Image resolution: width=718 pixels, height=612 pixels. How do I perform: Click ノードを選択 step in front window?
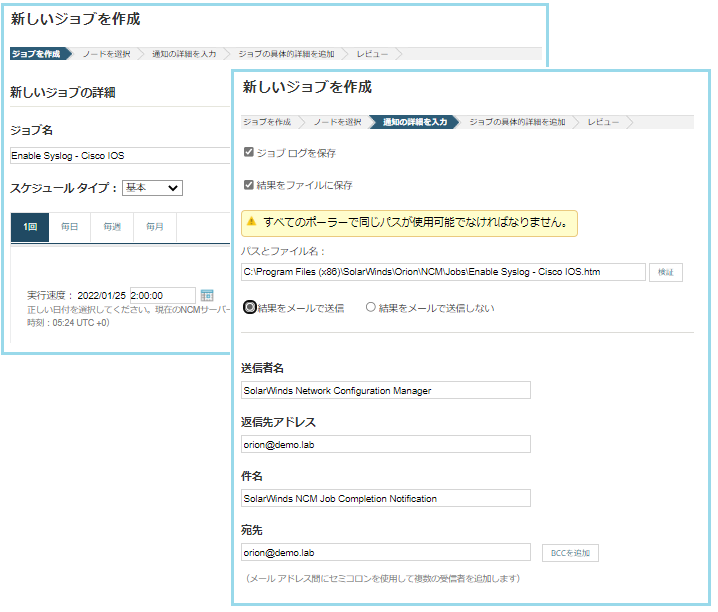(337, 122)
